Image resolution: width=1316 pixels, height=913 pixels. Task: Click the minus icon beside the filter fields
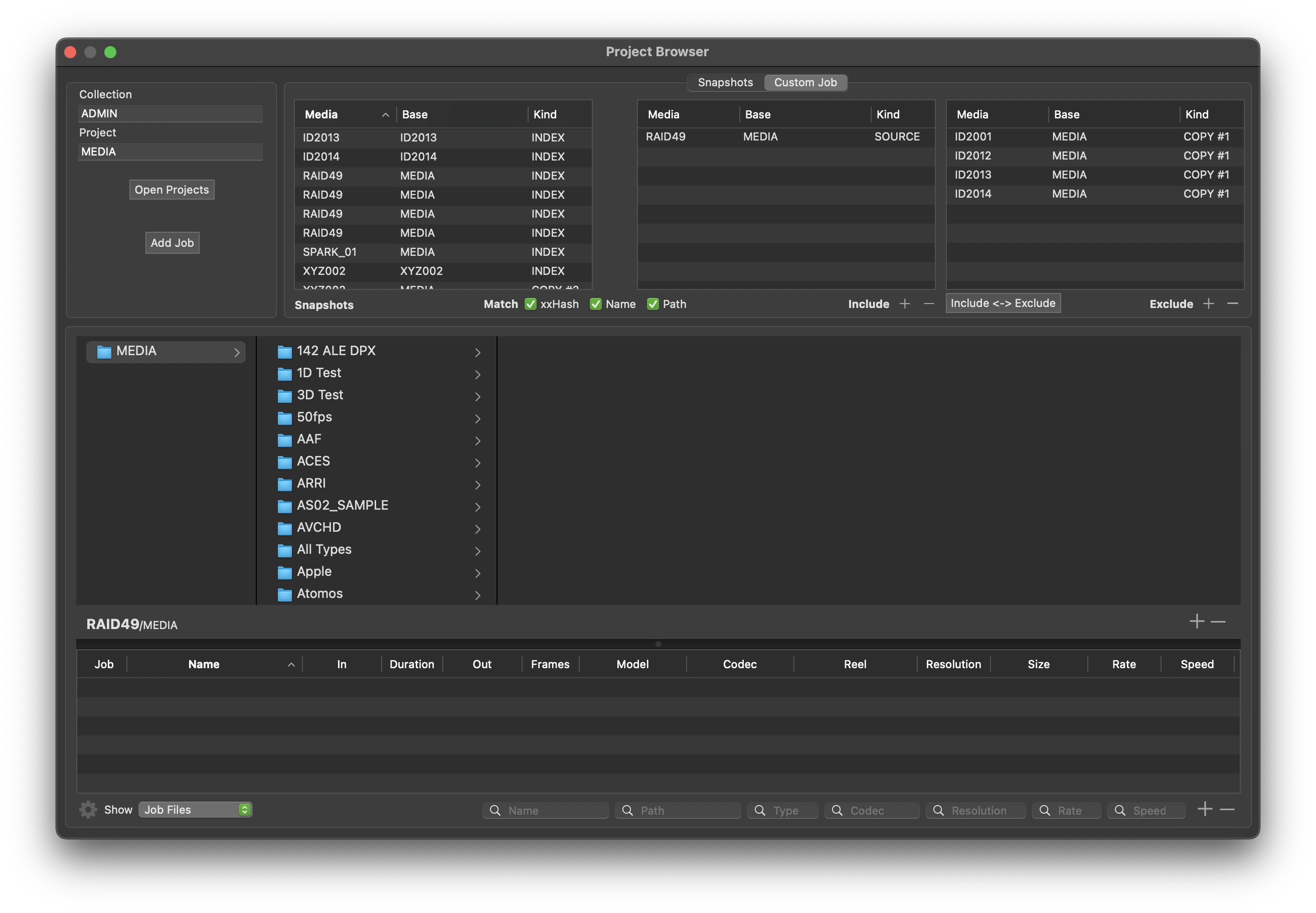[x=1227, y=810]
